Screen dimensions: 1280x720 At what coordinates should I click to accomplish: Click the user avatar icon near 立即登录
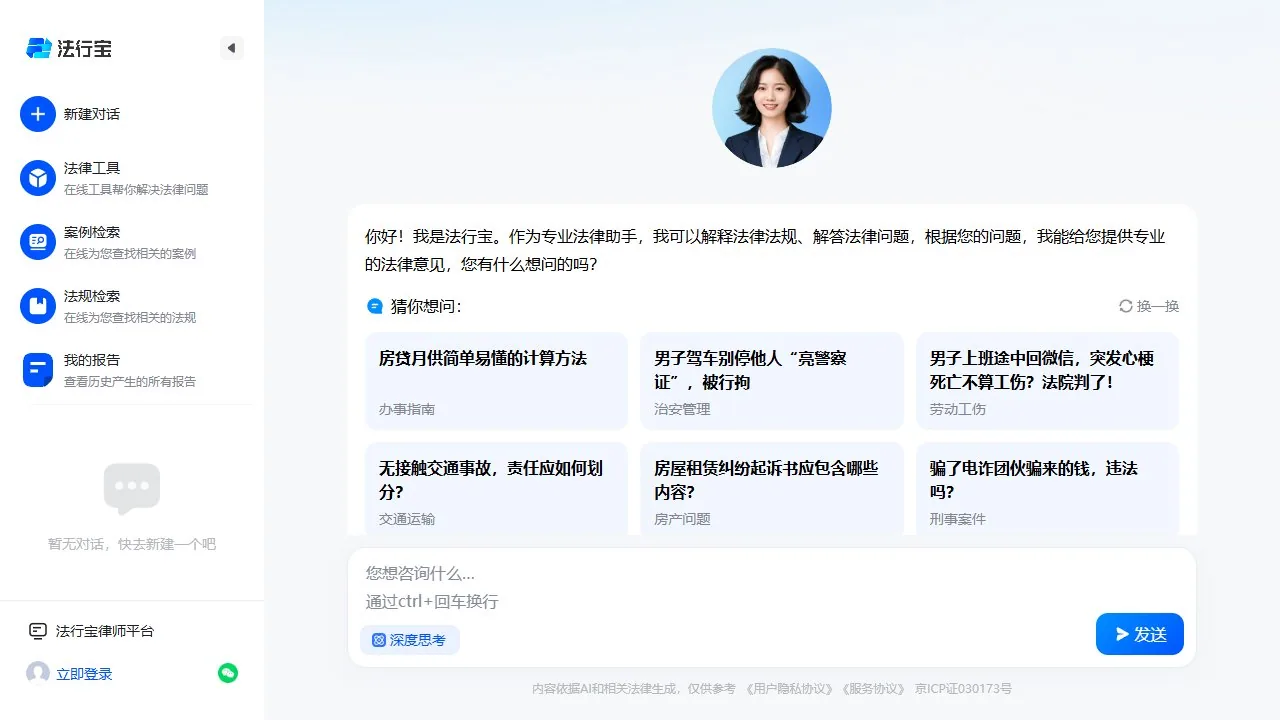pyautogui.click(x=38, y=673)
